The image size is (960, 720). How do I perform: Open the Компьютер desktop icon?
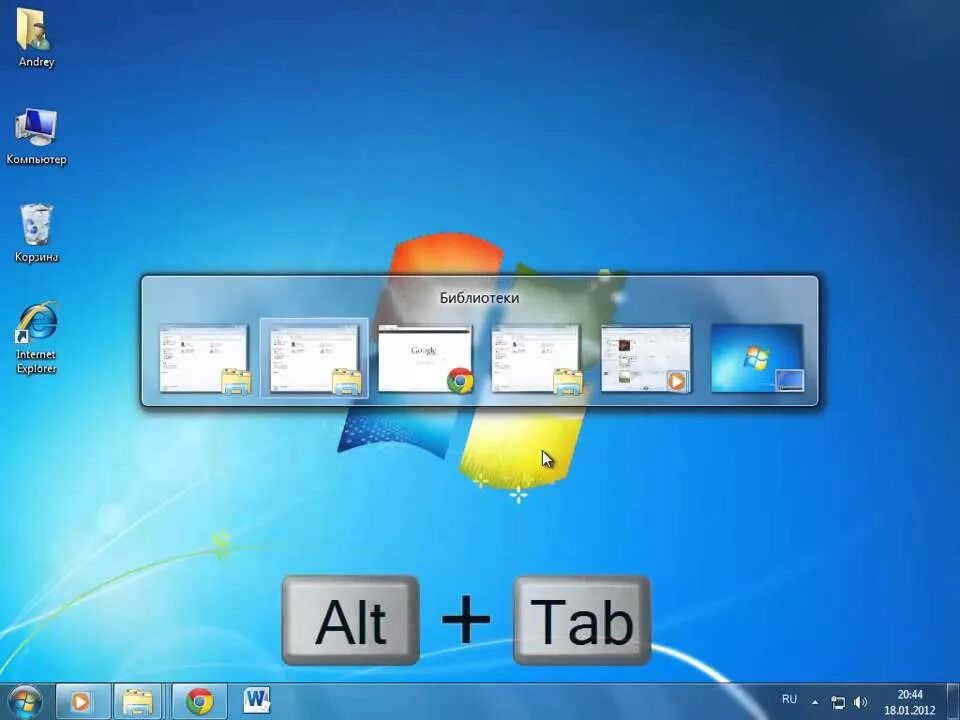tap(36, 137)
